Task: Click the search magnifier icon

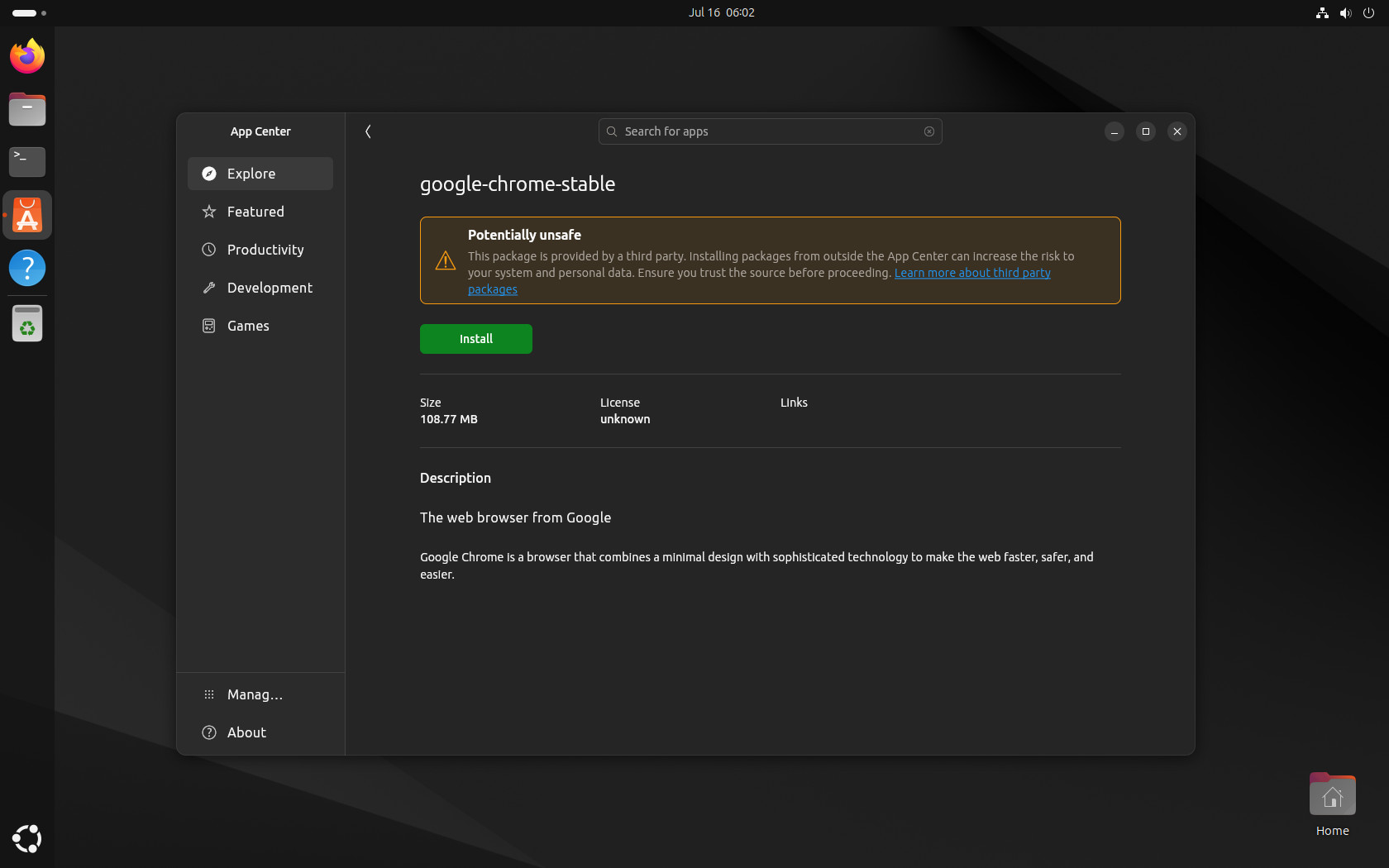Action: tap(612, 131)
